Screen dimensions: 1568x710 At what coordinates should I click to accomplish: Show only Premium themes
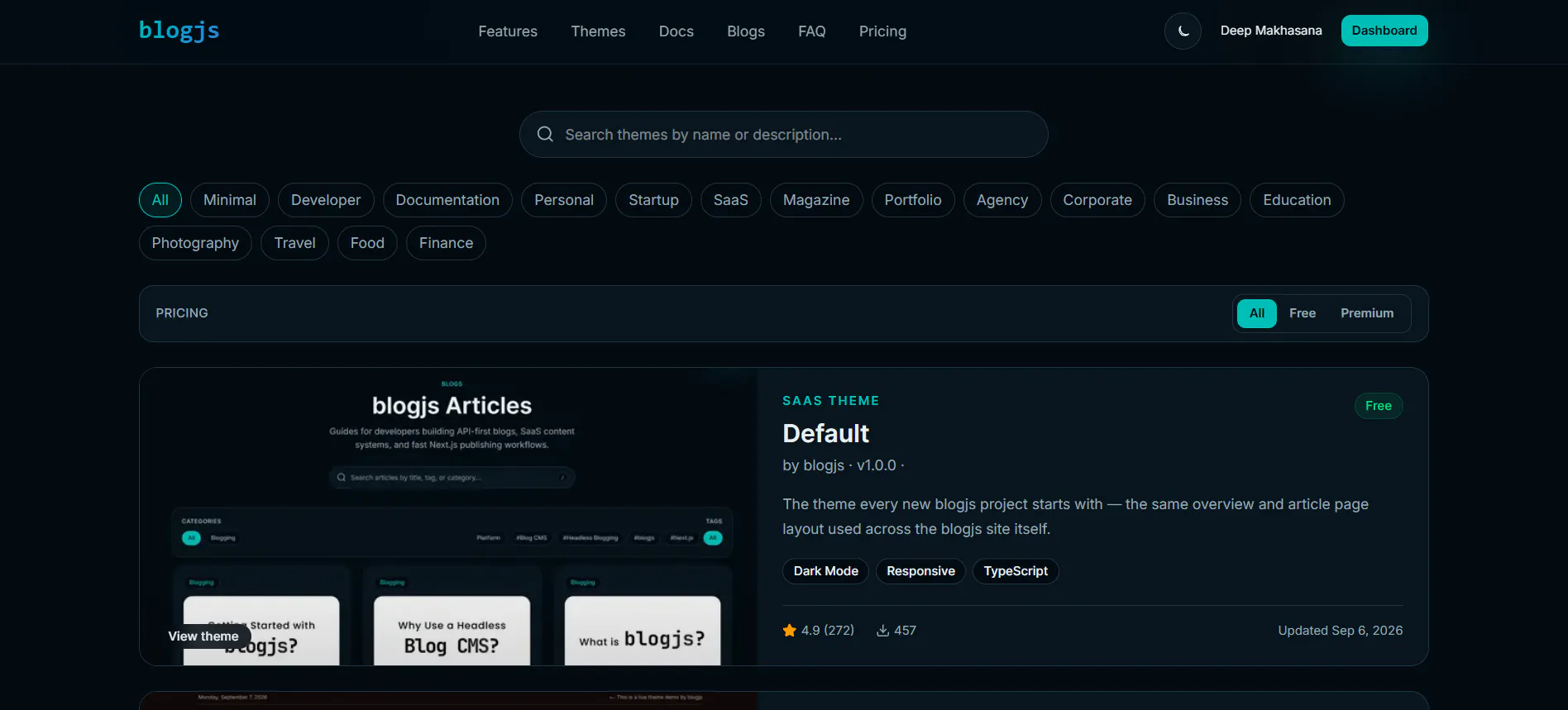pos(1367,313)
